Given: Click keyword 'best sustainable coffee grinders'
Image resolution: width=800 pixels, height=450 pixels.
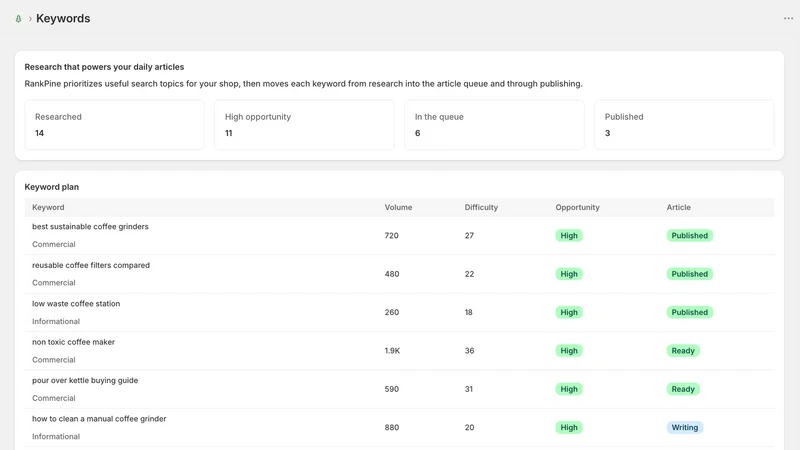Looking at the screenshot, I should (x=90, y=227).
